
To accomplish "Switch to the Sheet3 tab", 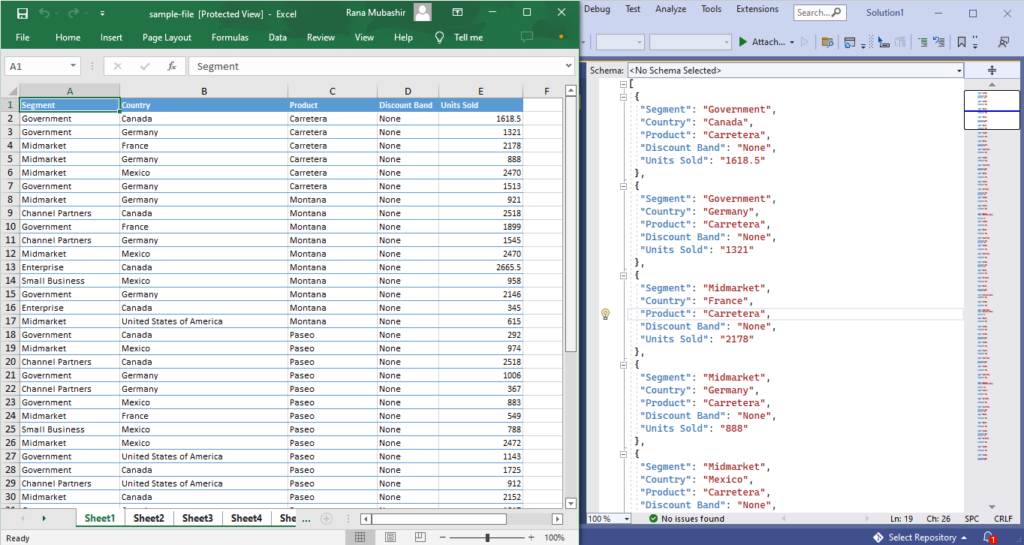I will (197, 518).
